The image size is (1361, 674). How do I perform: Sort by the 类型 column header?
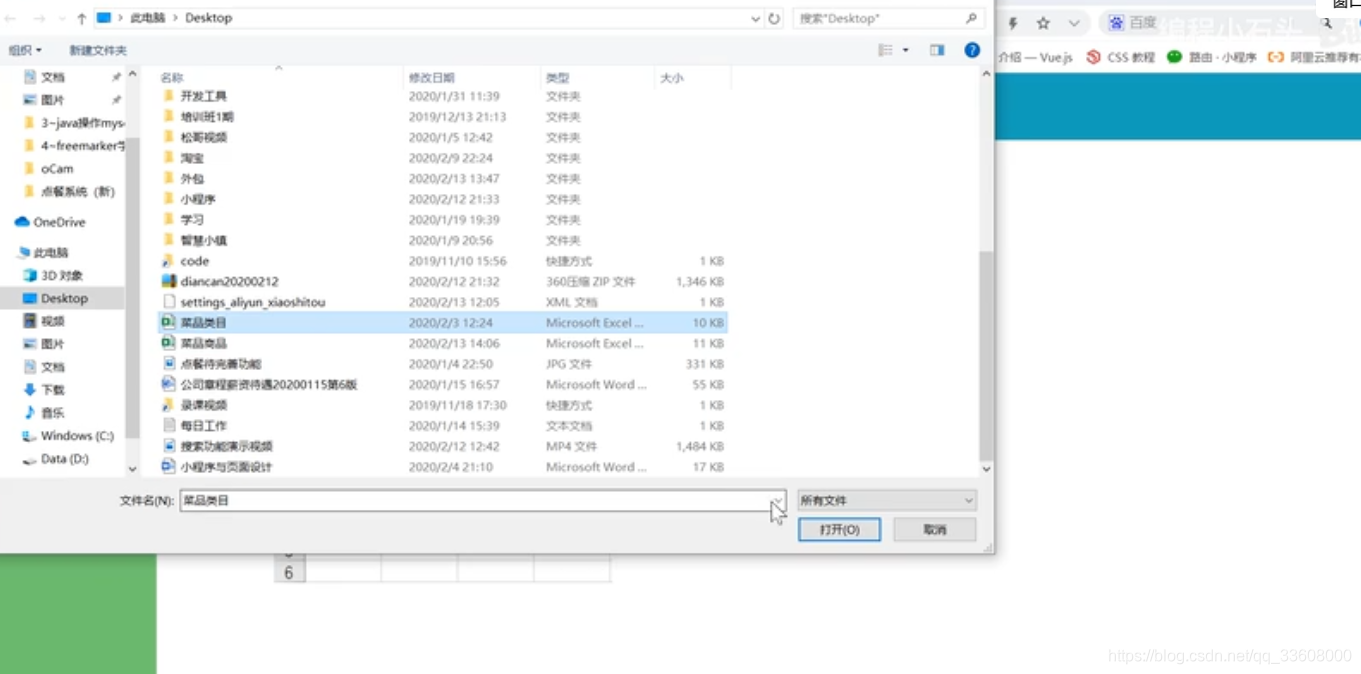[557, 78]
